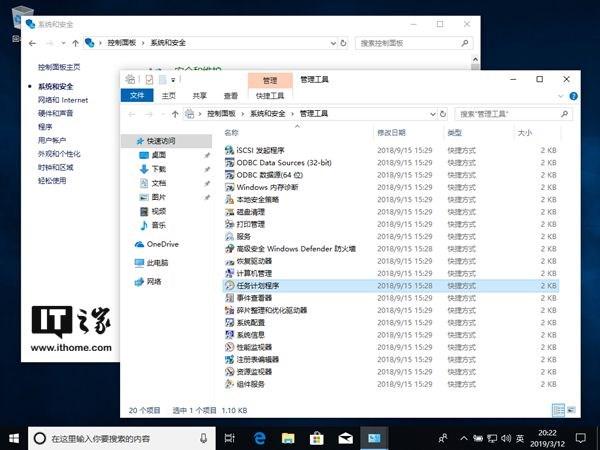Viewport: 600px width, 450px height.
Task: Select the 系统信息 icon
Action: pyautogui.click(x=229, y=335)
